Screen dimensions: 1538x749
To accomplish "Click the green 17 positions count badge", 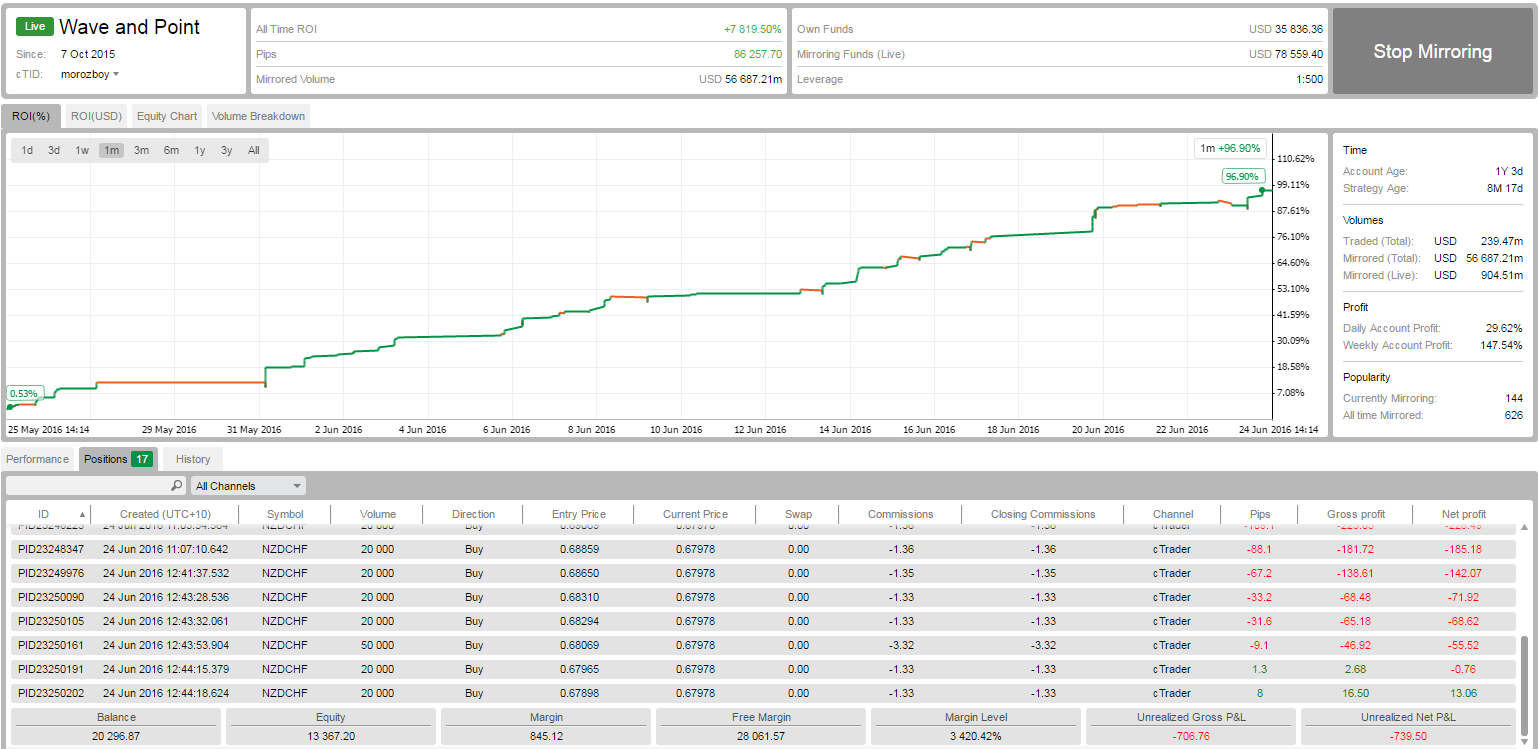I will point(142,459).
